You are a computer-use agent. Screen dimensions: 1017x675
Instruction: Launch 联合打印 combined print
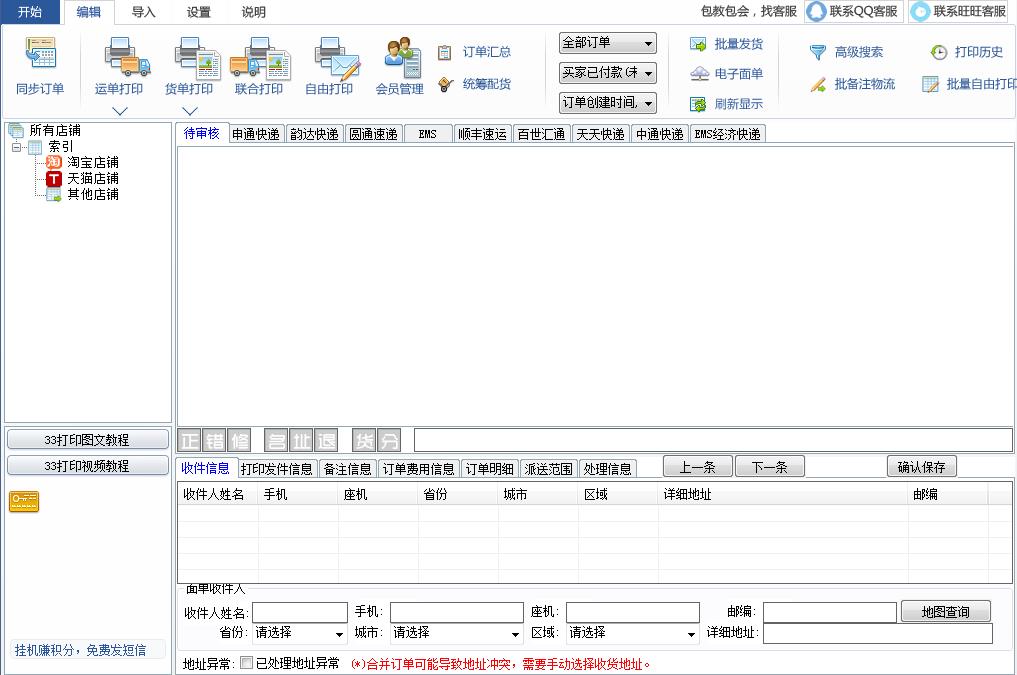(259, 66)
